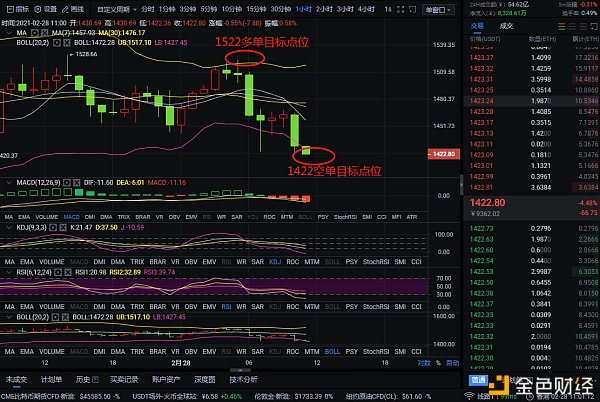Open RSI(6,12,24) settings gear
600x402 pixels.
(58, 272)
